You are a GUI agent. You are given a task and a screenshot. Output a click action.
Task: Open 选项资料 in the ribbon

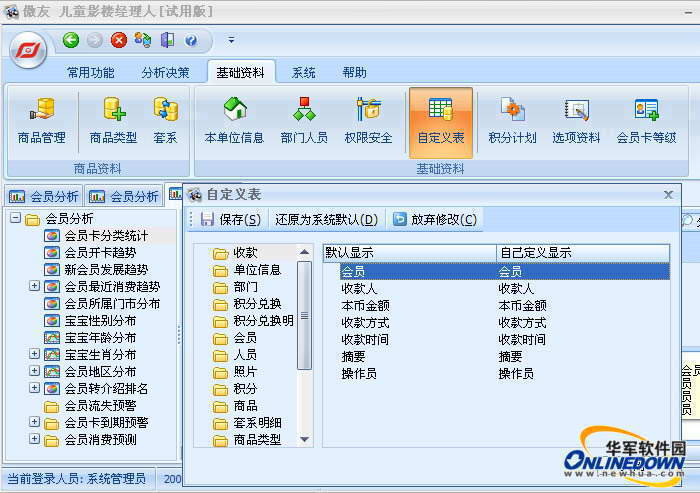tap(576, 121)
